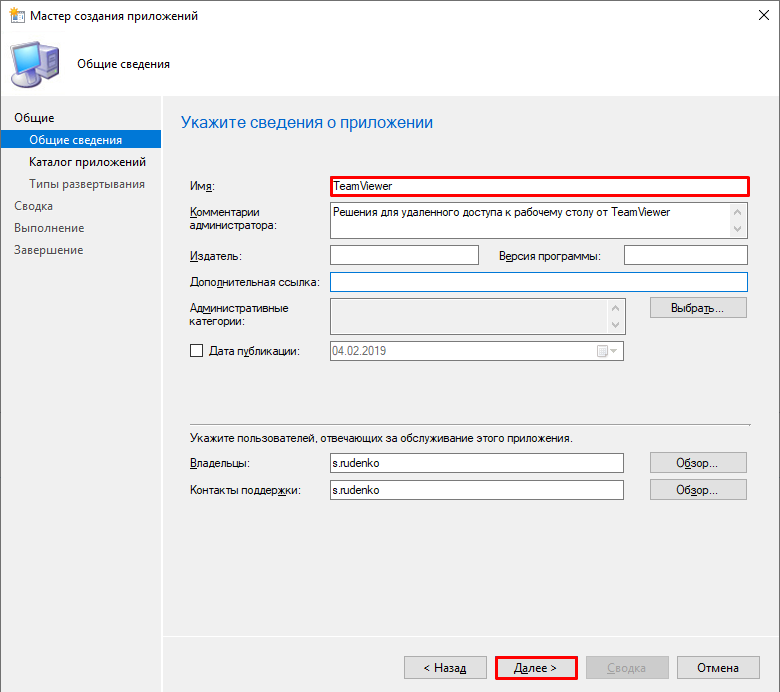The image size is (780, 692).
Task: Click the window title Мастер создания приложений
Action: point(114,16)
